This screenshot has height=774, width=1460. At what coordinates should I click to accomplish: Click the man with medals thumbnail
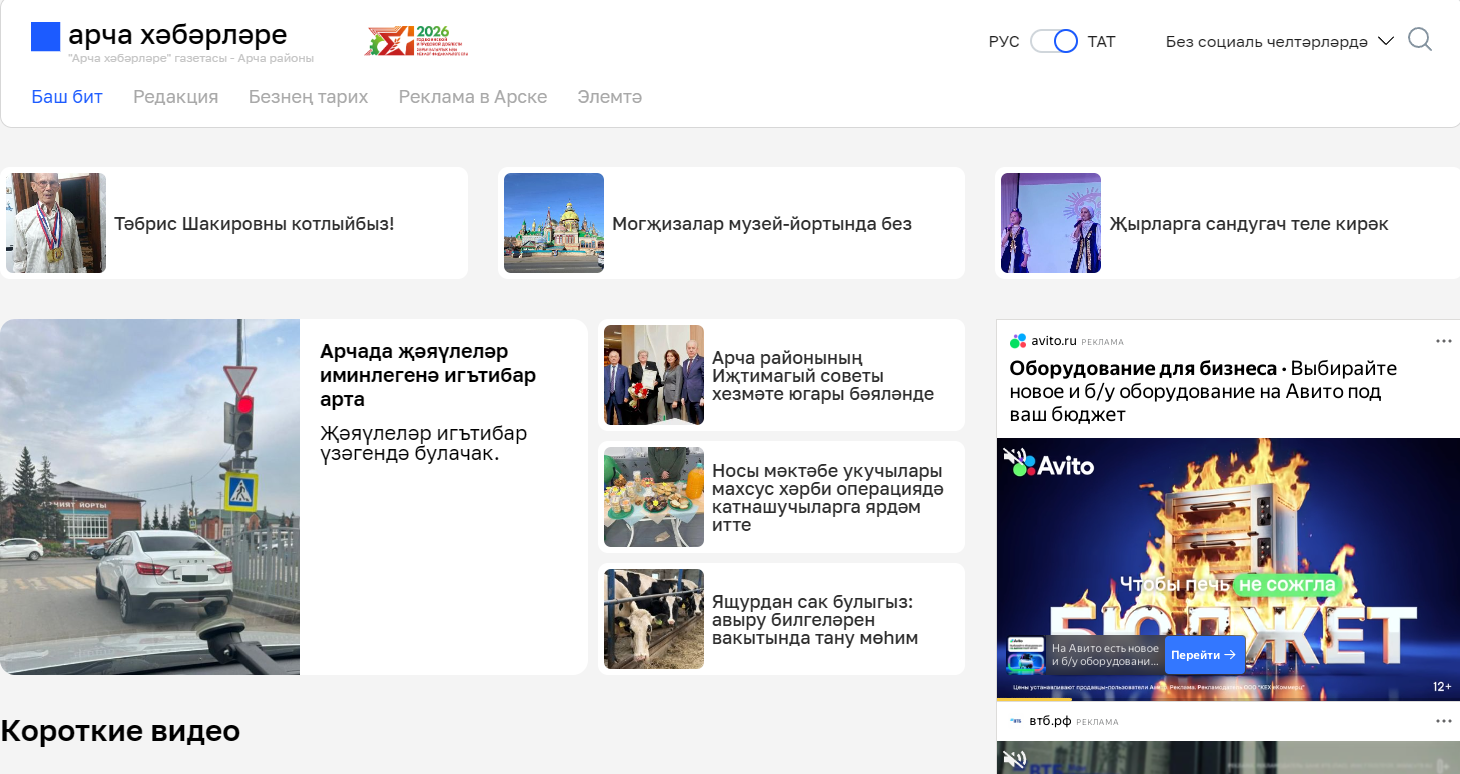point(56,223)
